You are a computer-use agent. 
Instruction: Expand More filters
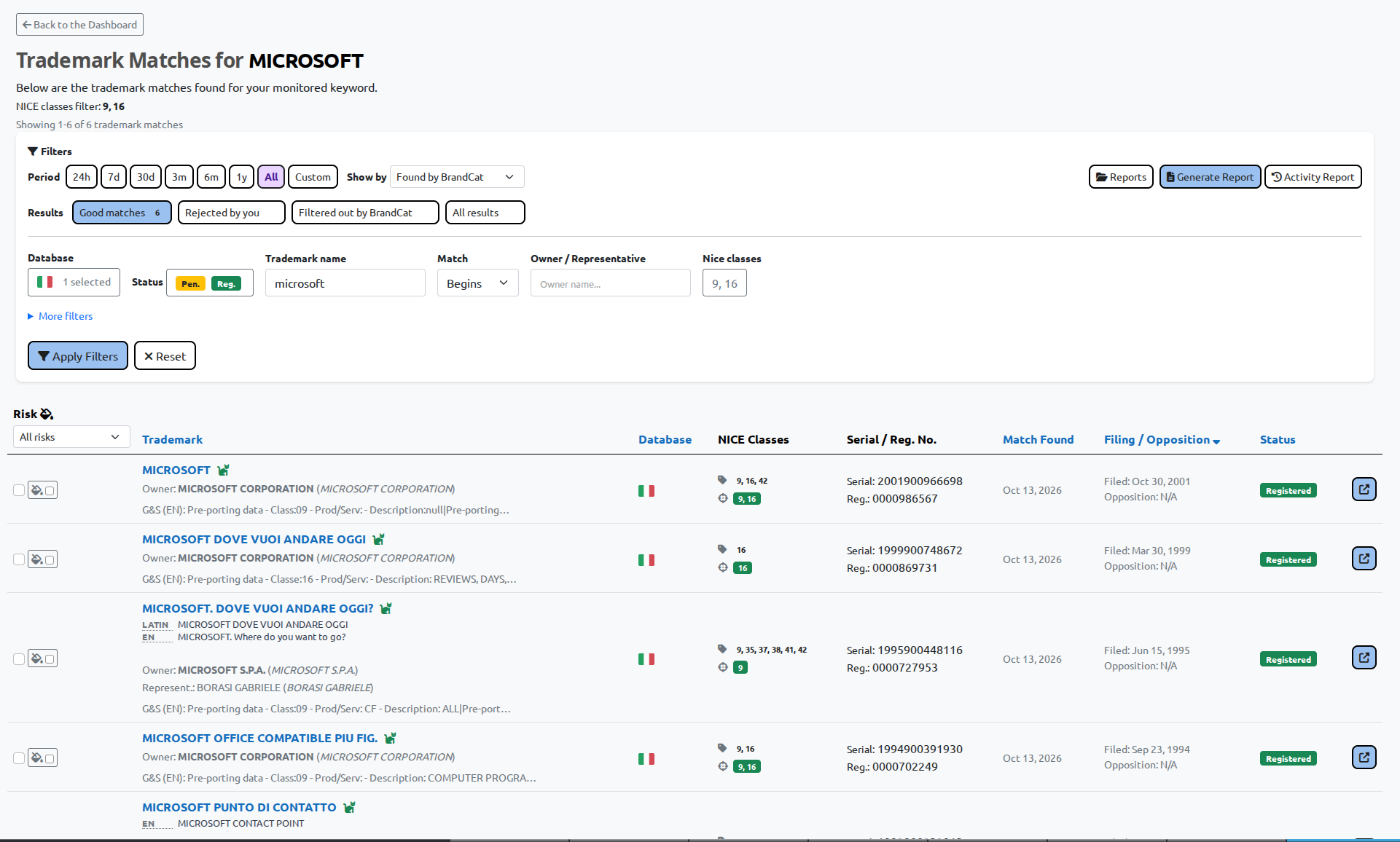click(60, 316)
